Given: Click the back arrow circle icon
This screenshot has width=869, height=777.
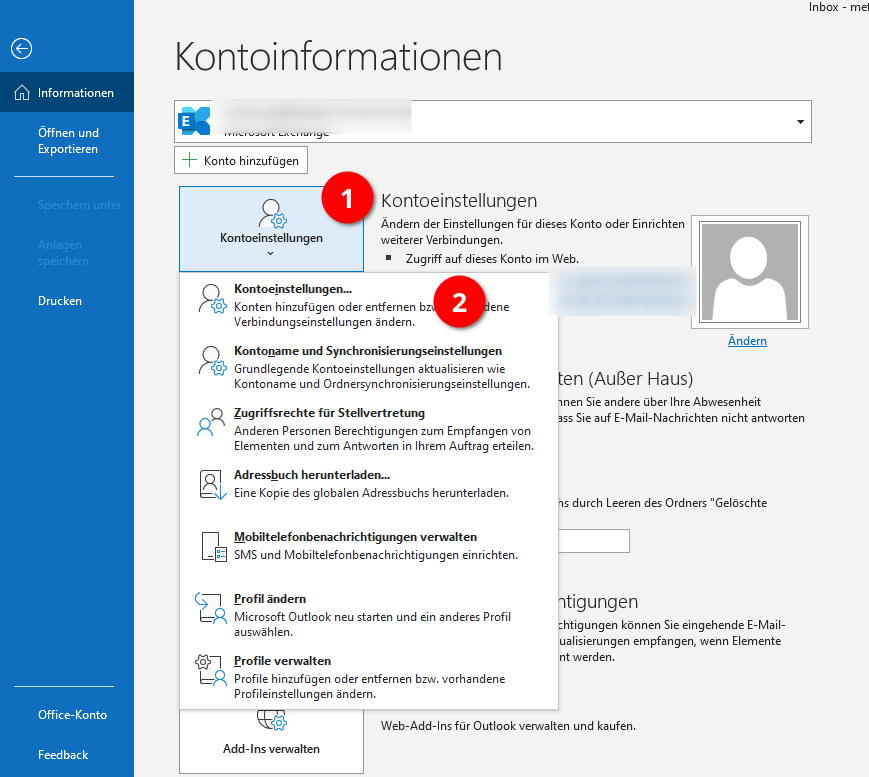Looking at the screenshot, I should coord(22,49).
